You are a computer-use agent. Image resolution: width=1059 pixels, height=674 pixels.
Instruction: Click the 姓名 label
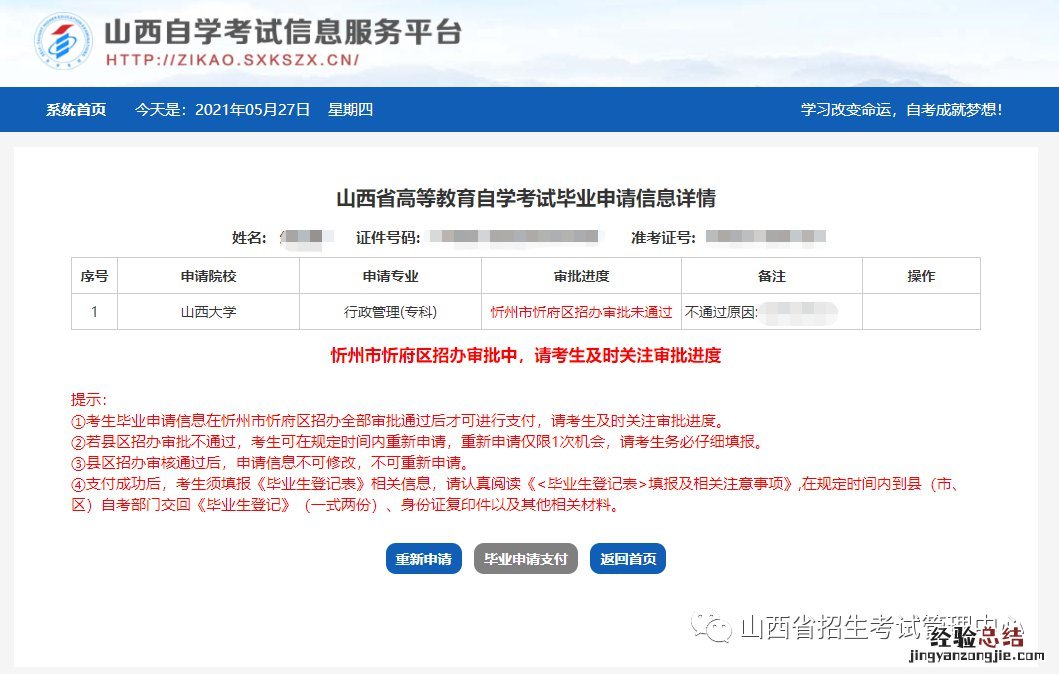[249, 238]
